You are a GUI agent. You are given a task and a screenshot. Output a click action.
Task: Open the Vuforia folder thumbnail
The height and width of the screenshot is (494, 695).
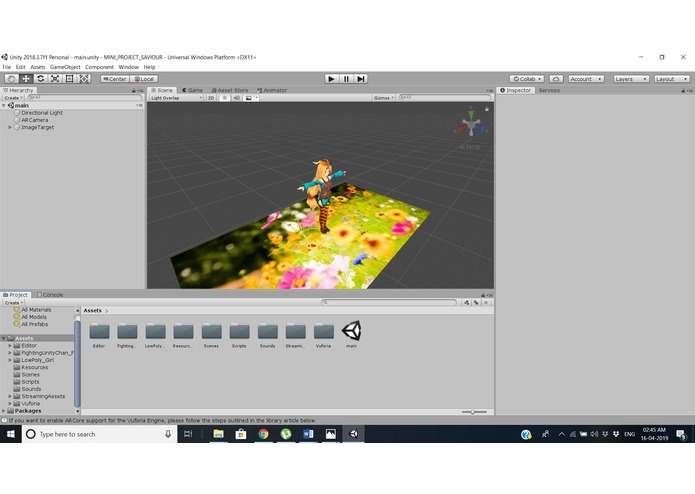tap(324, 331)
